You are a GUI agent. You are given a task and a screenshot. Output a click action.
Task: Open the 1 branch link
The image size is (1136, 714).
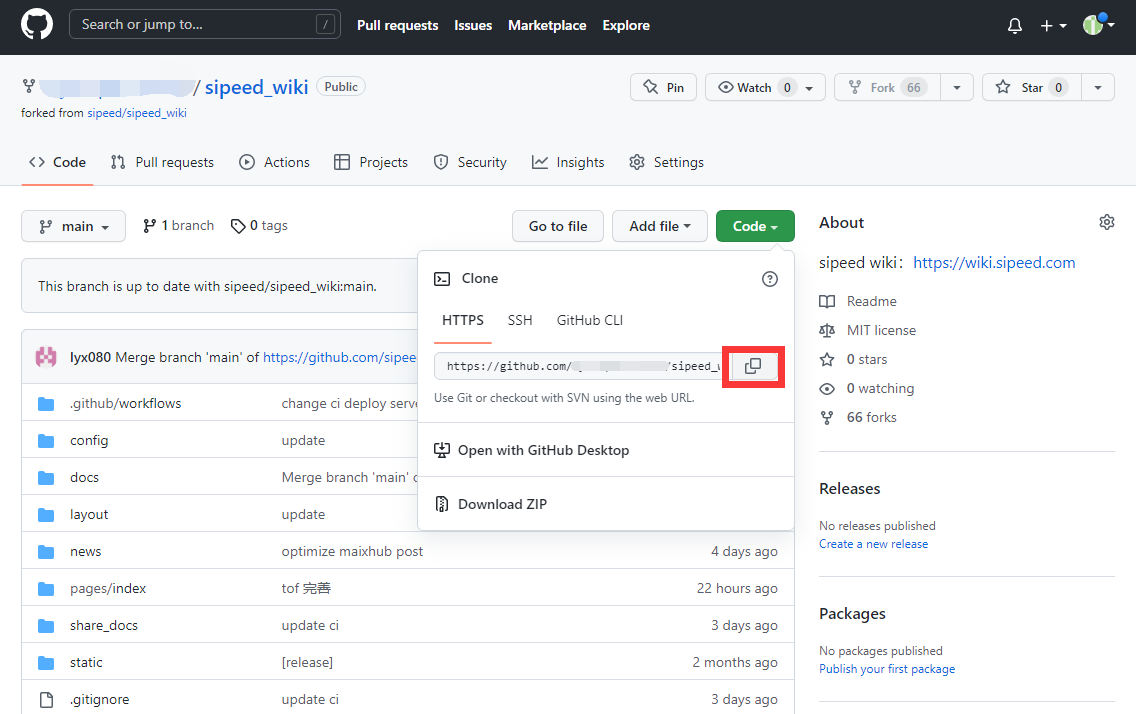[x=178, y=226]
